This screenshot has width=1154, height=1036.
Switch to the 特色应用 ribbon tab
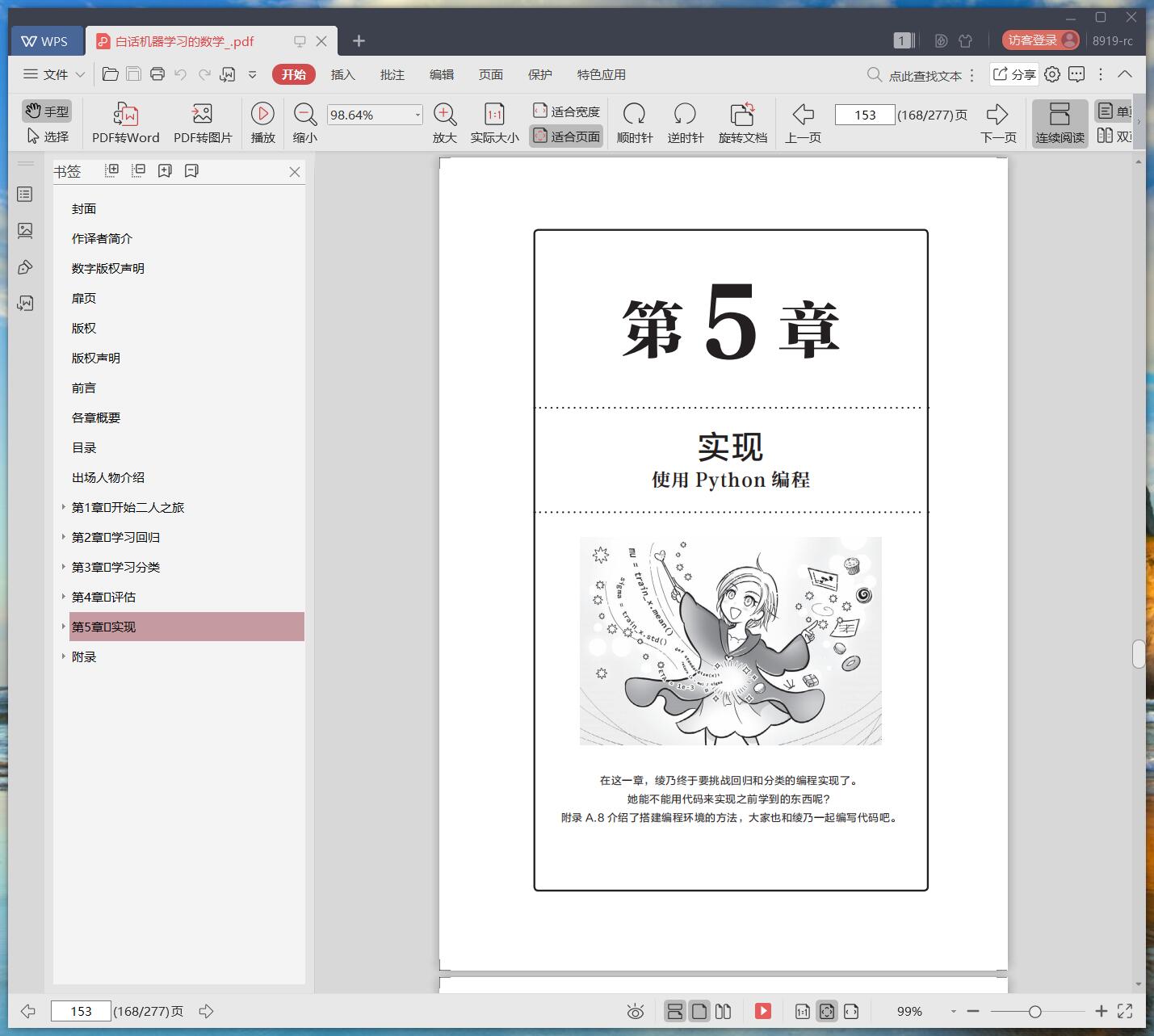point(602,74)
